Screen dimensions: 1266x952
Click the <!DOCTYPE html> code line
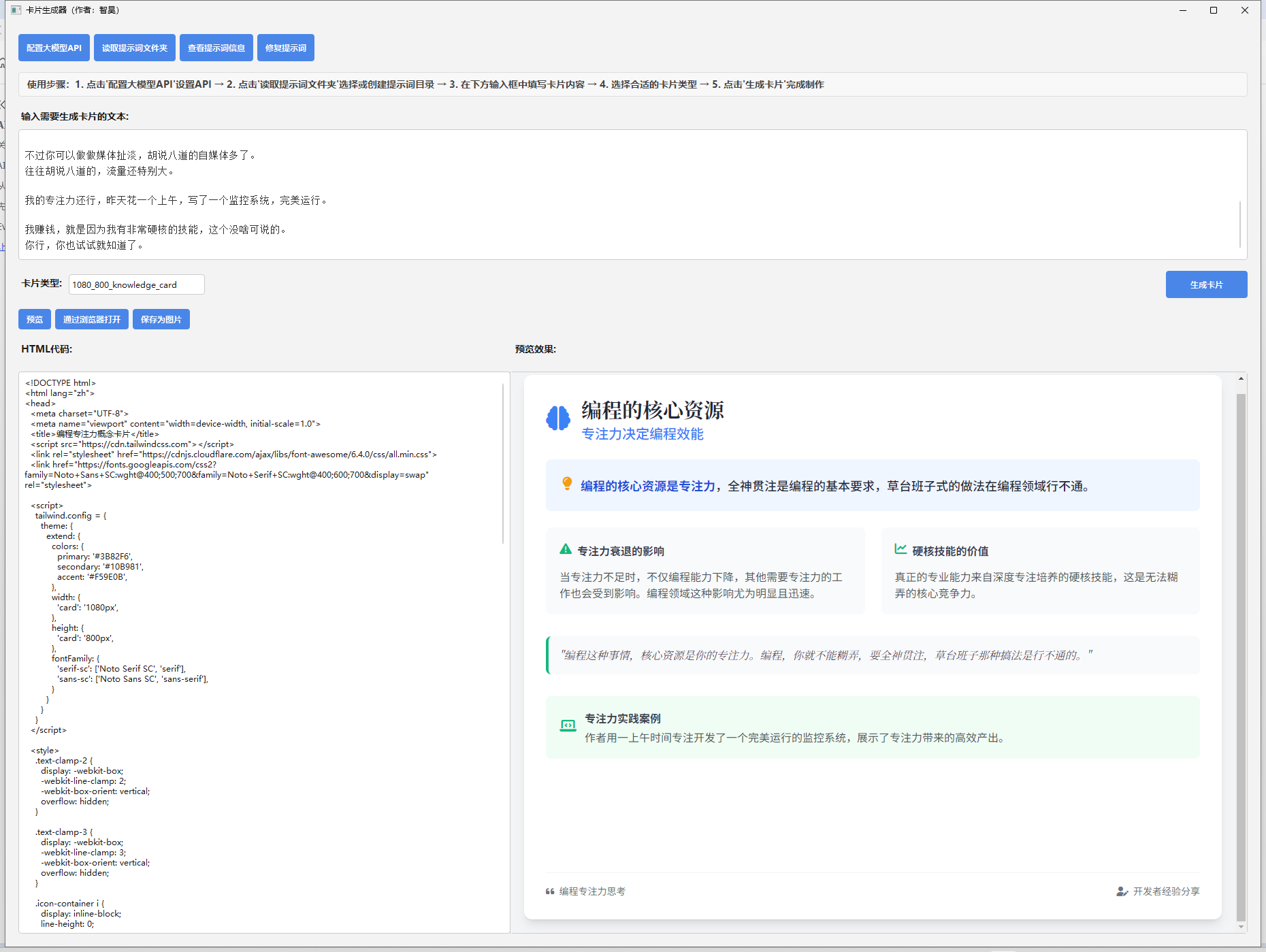click(x=61, y=383)
